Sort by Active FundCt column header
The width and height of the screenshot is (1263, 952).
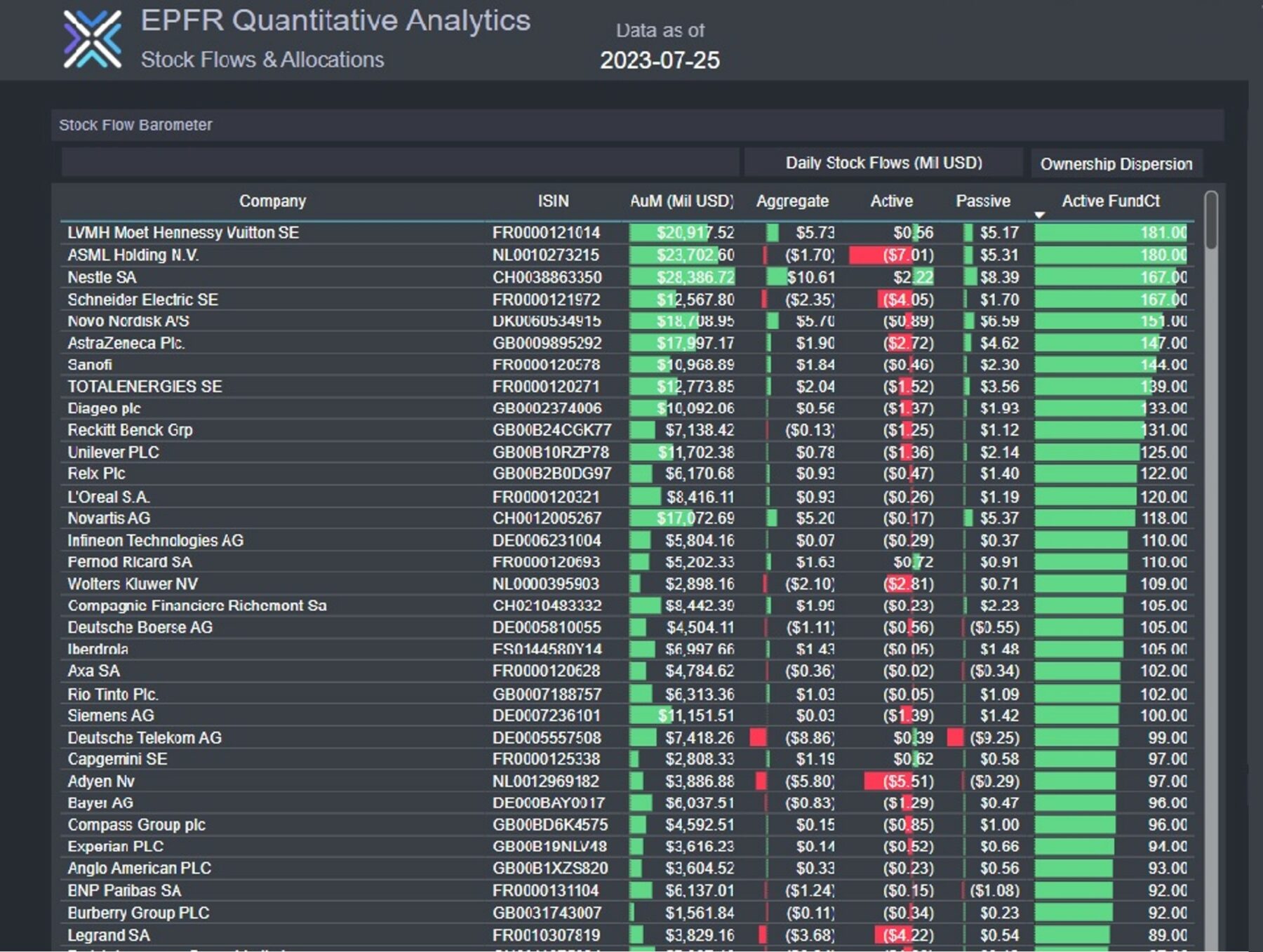tap(1111, 201)
